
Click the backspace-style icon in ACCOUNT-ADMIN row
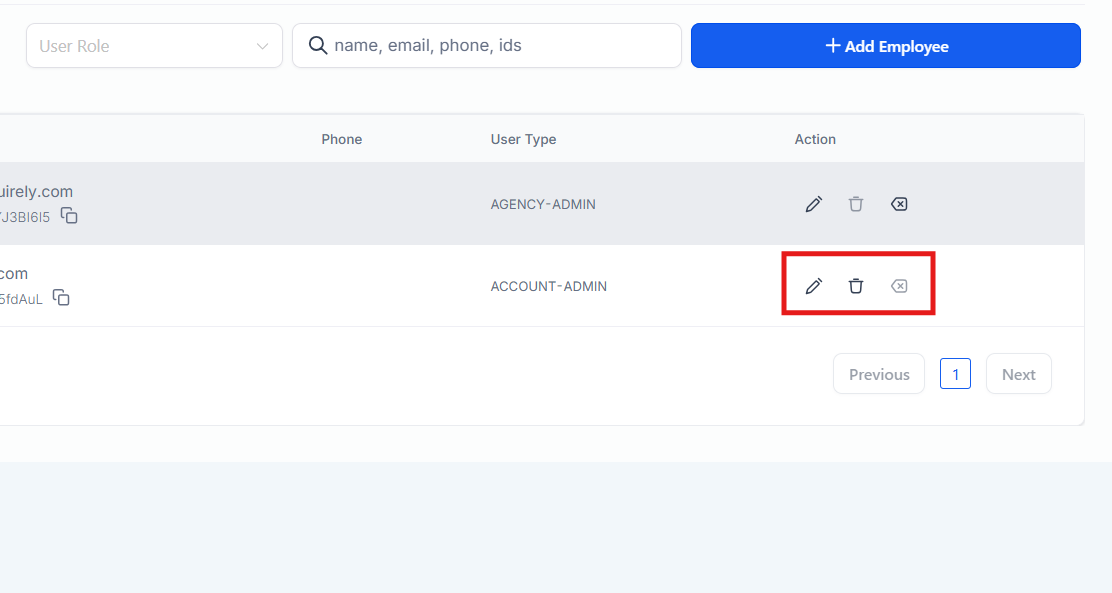coord(899,286)
